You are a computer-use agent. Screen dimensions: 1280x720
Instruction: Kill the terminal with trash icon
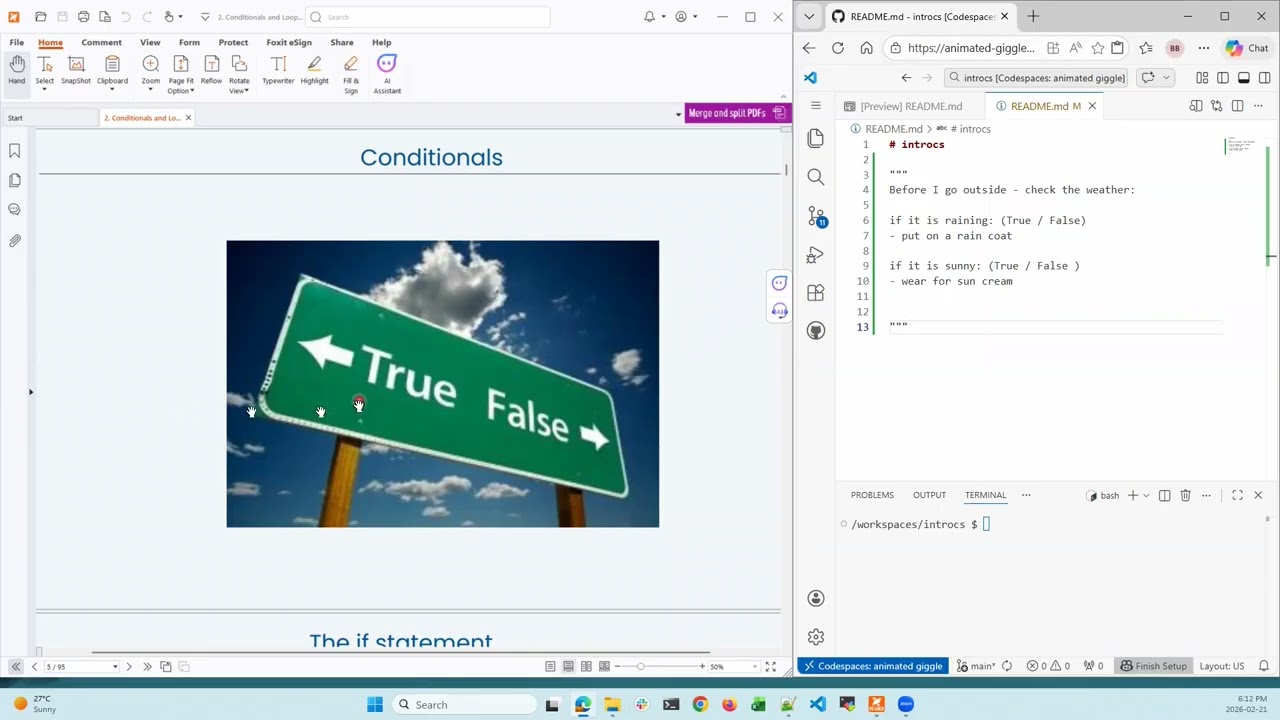1185,495
